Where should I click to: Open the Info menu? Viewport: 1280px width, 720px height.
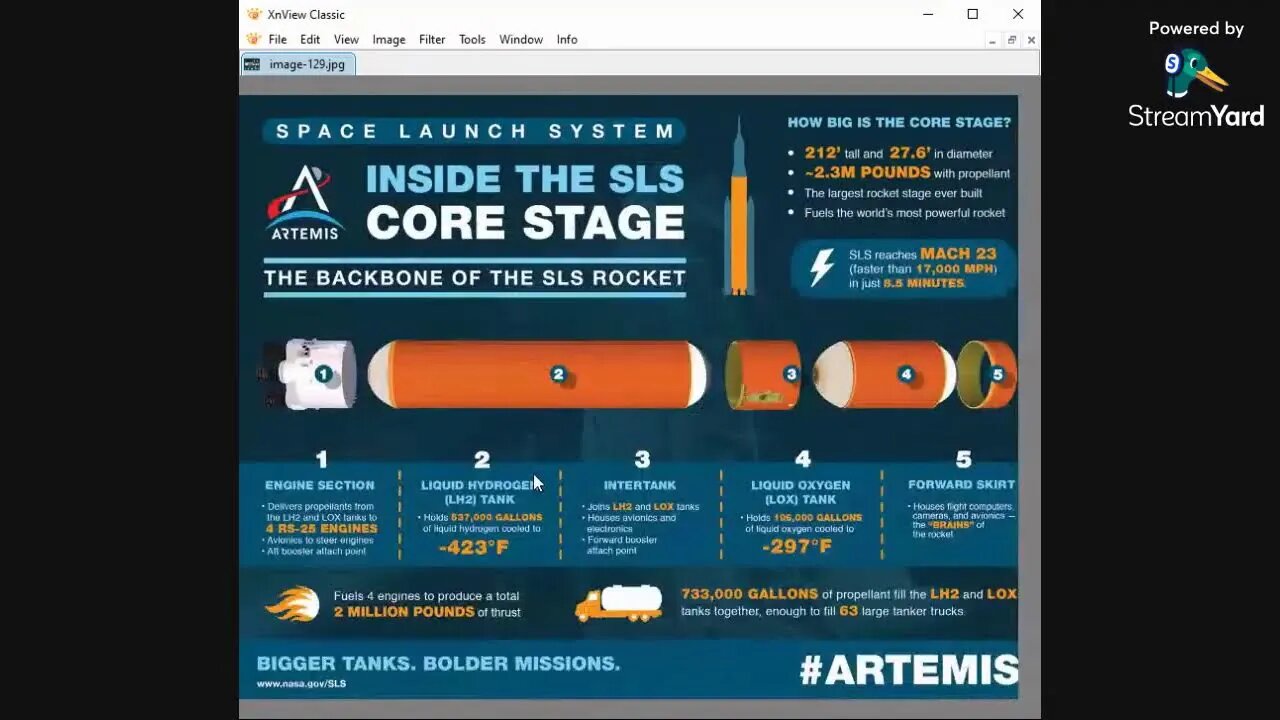567,40
